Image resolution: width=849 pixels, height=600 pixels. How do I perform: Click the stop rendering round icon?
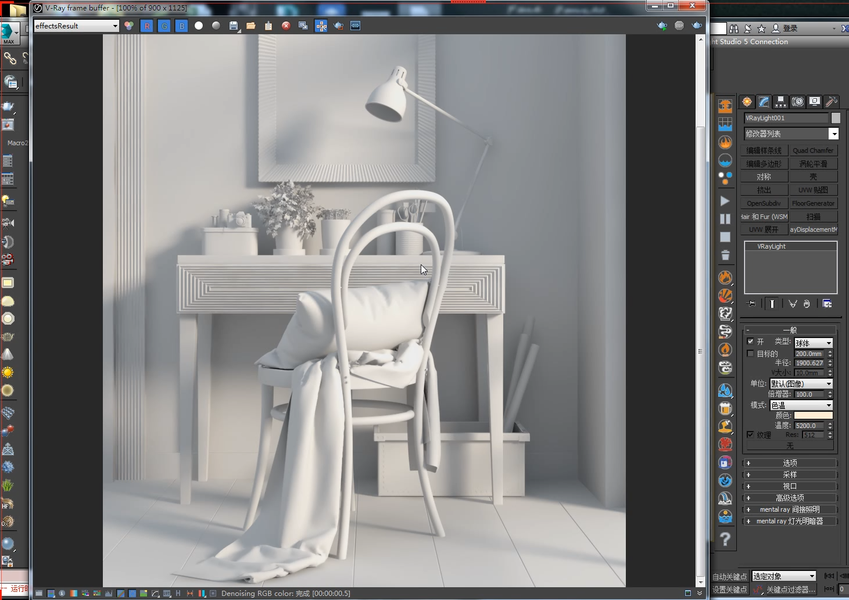(679, 25)
